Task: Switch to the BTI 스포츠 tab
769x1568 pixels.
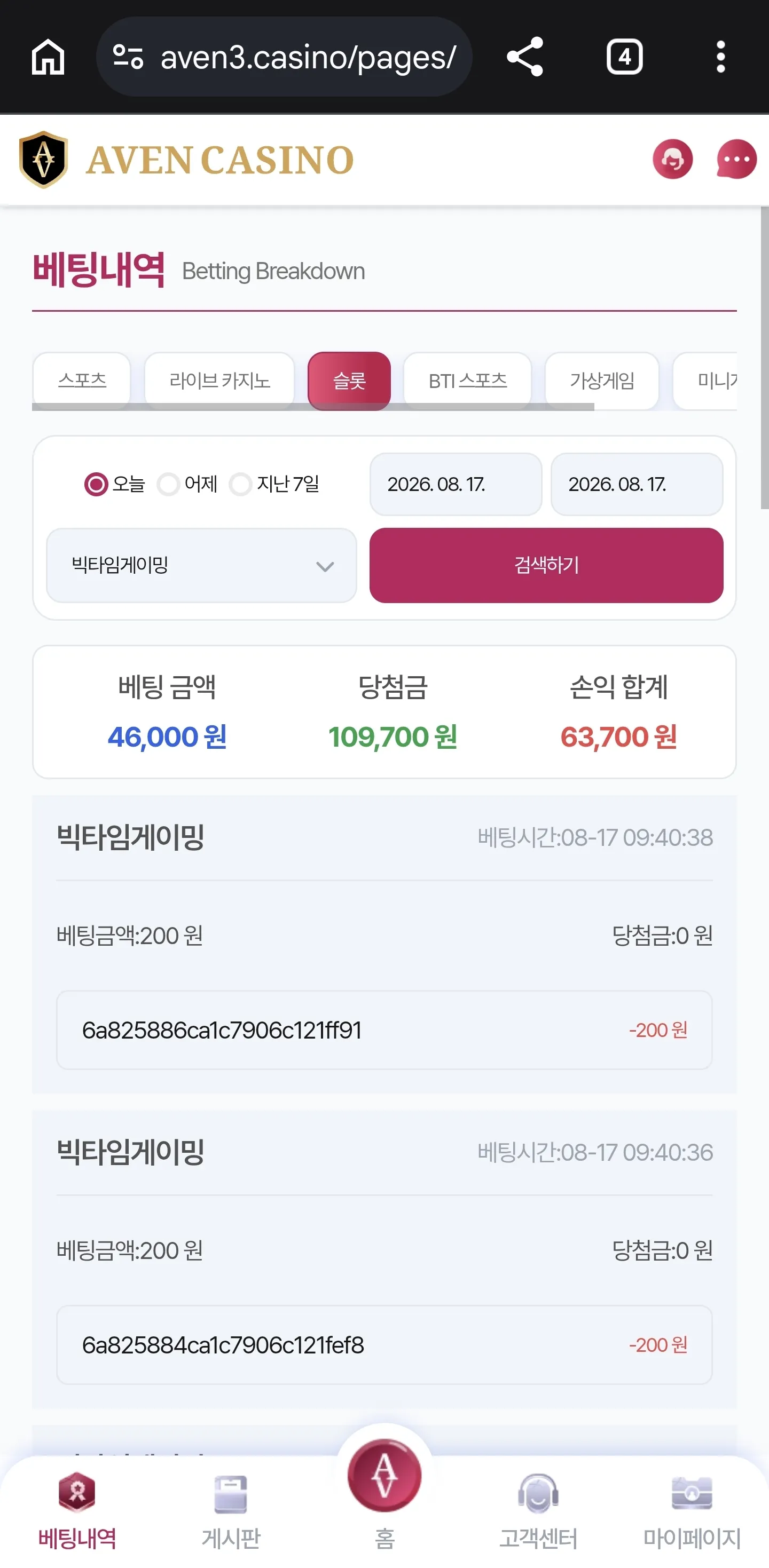Action: click(468, 381)
